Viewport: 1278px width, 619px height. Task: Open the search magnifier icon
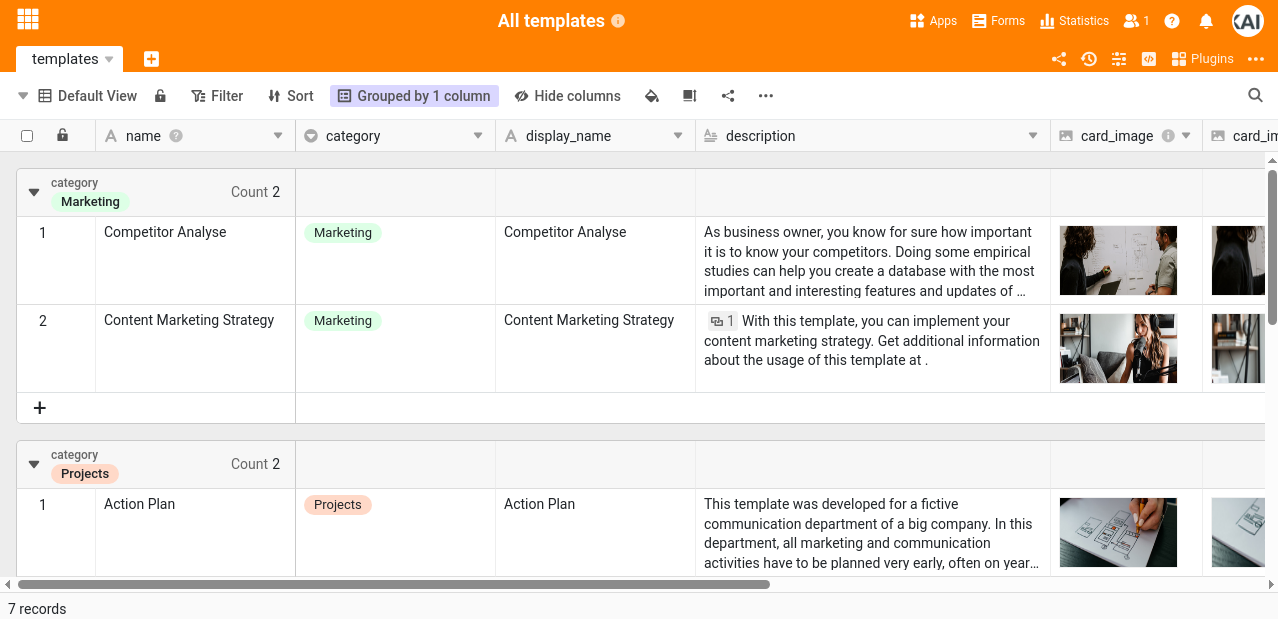[x=1255, y=96]
